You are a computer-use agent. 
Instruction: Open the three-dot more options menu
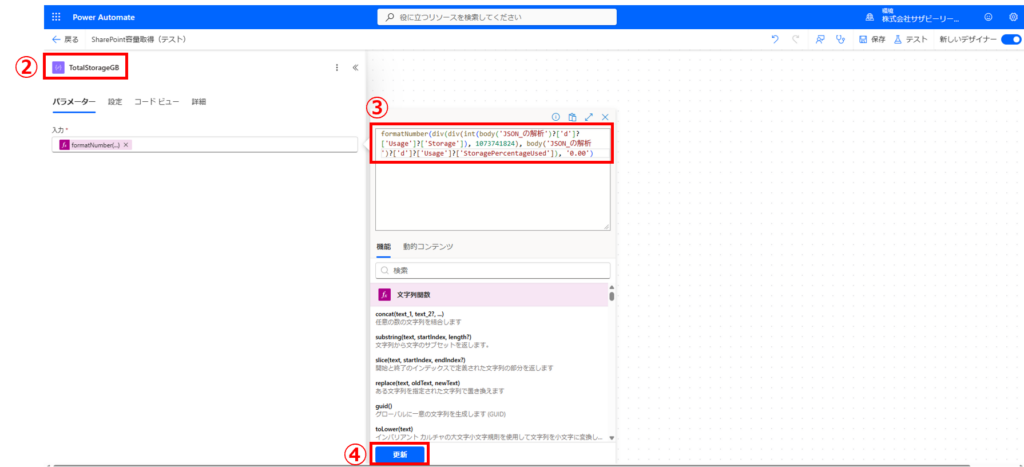click(336, 68)
